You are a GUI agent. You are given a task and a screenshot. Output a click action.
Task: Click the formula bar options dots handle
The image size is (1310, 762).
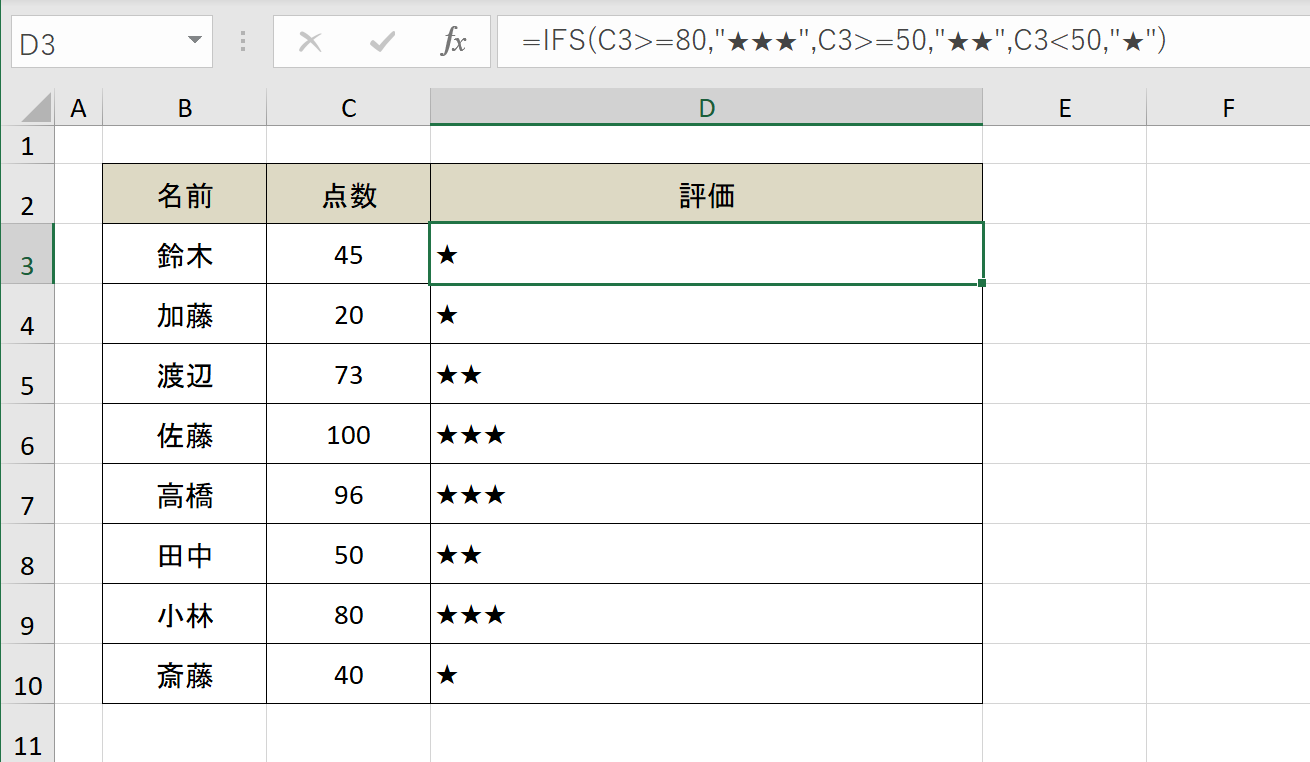coord(243,42)
